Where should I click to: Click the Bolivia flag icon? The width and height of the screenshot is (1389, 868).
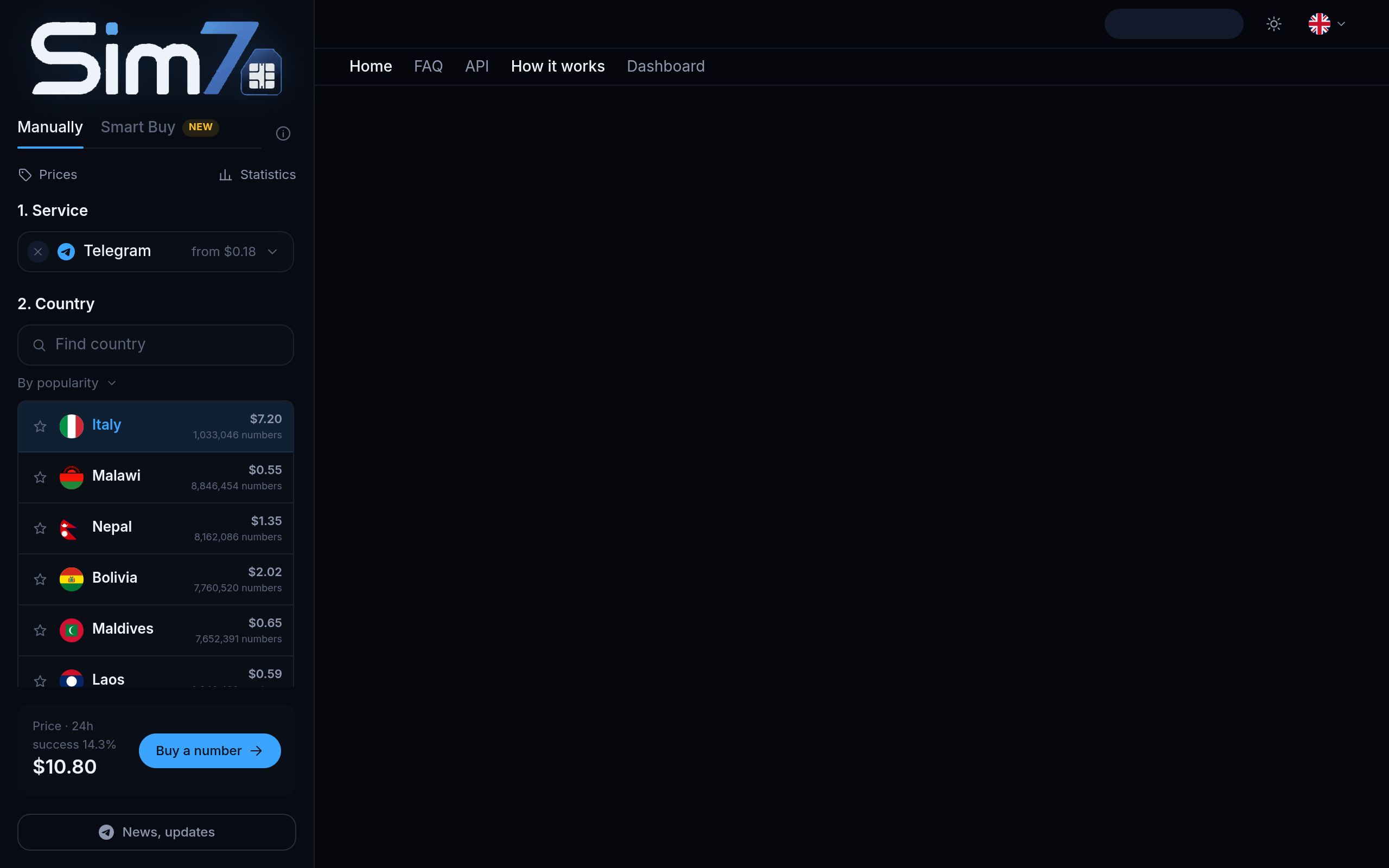click(72, 579)
